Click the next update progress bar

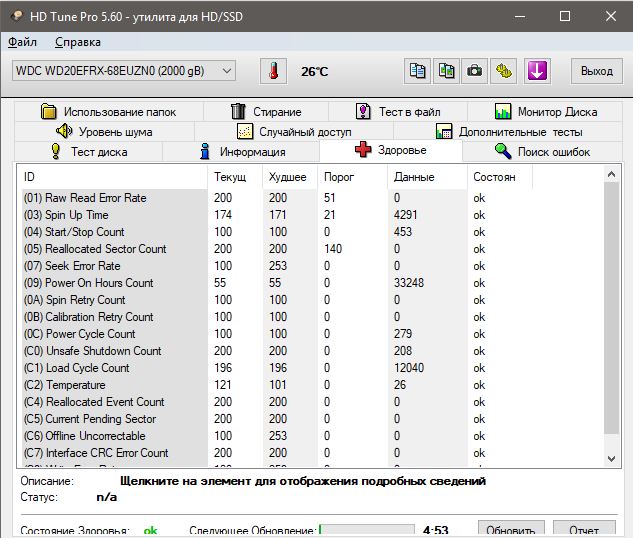point(367,530)
